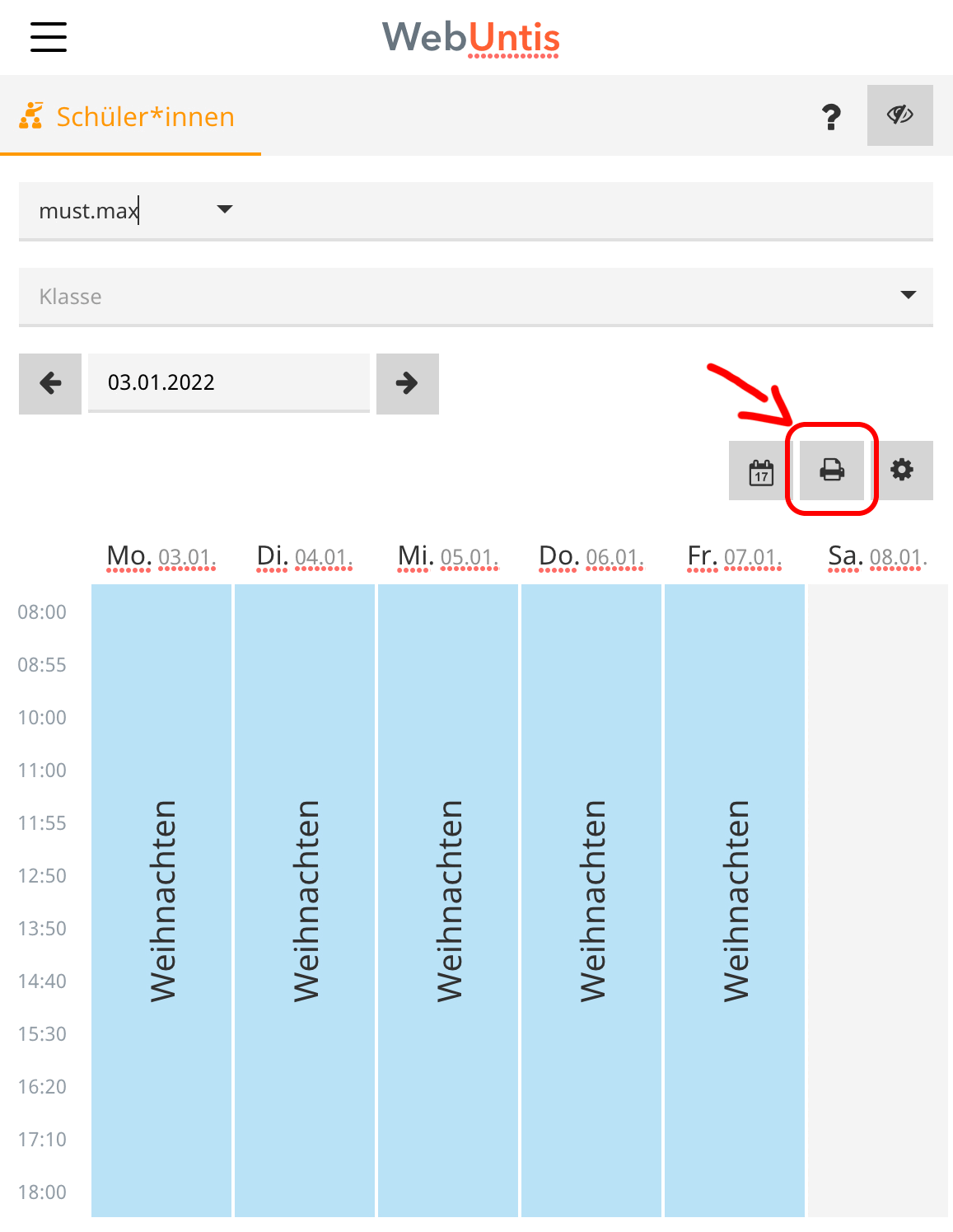This screenshot has width=953, height=1232.
Task: Select the Di. 04.01. day header
Action: pos(305,557)
